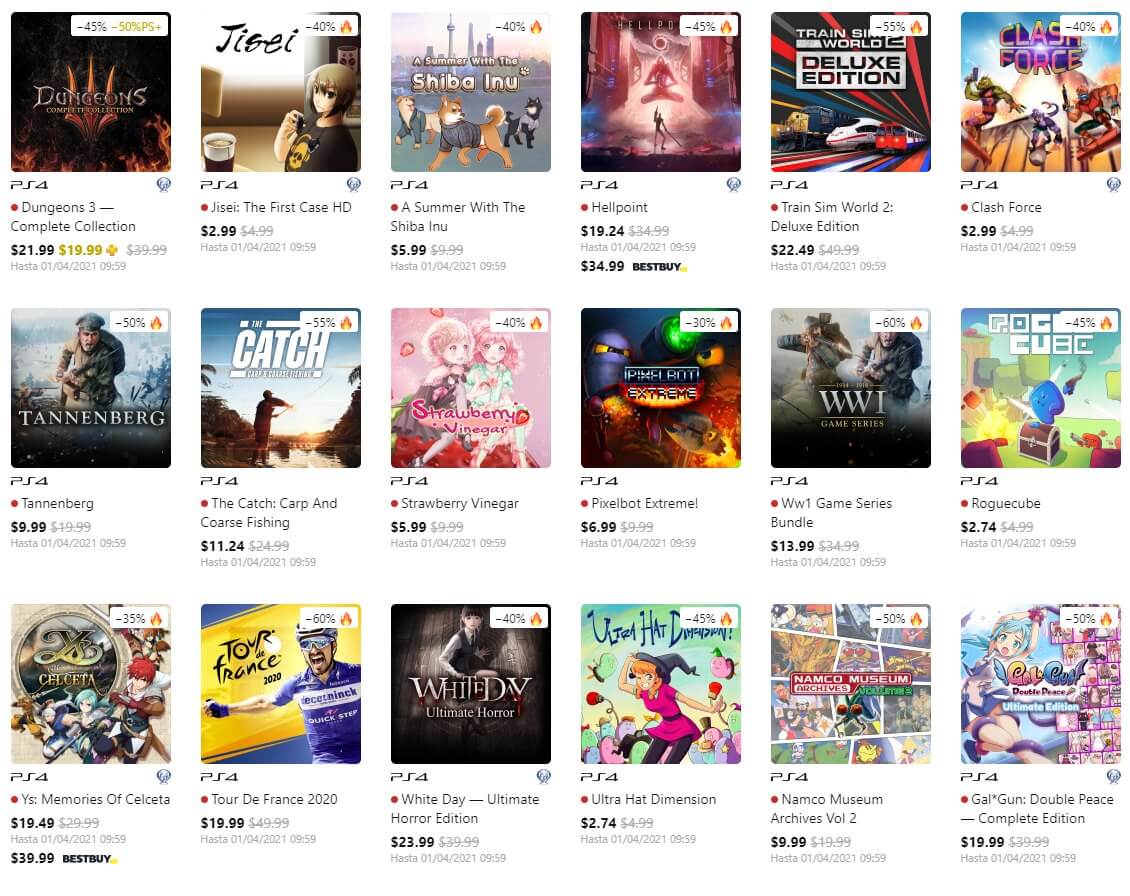Click the Best Buy logo under Ys: Memories of Celceta
This screenshot has height=896, width=1130.
pos(89,859)
